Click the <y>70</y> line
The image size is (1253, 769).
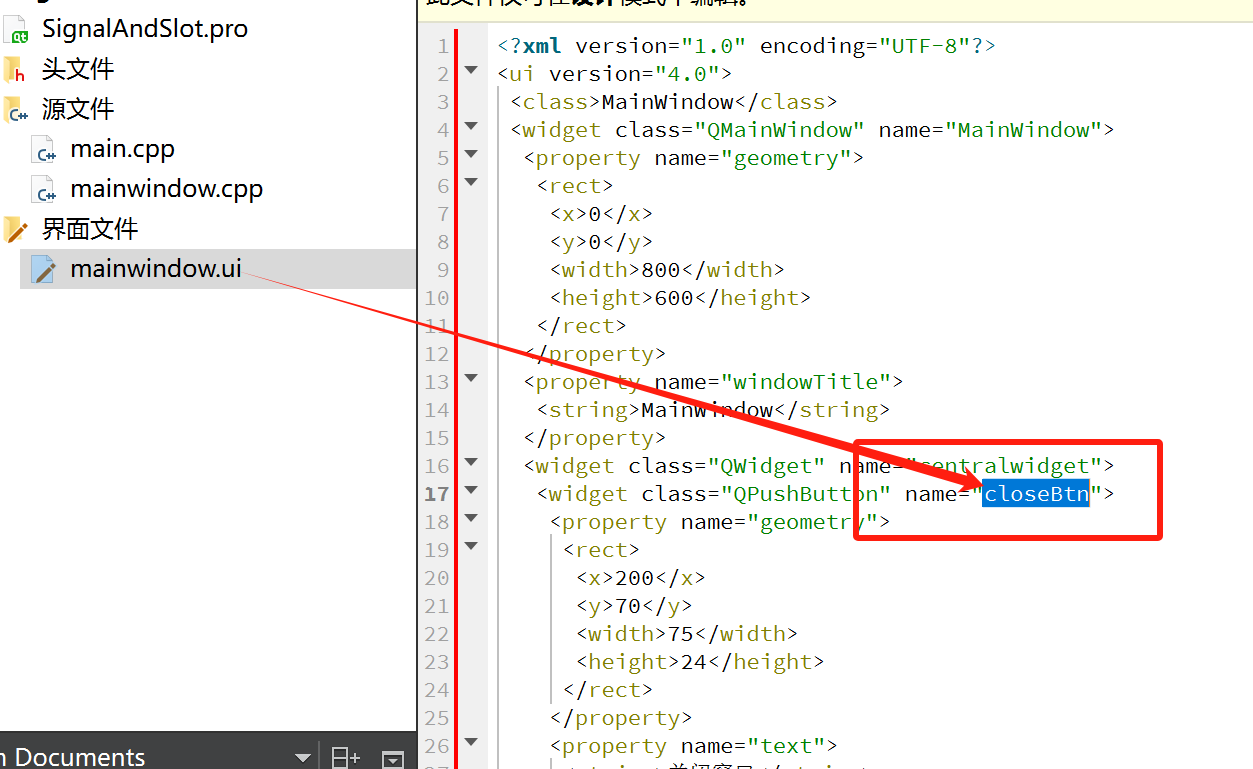click(x=634, y=605)
